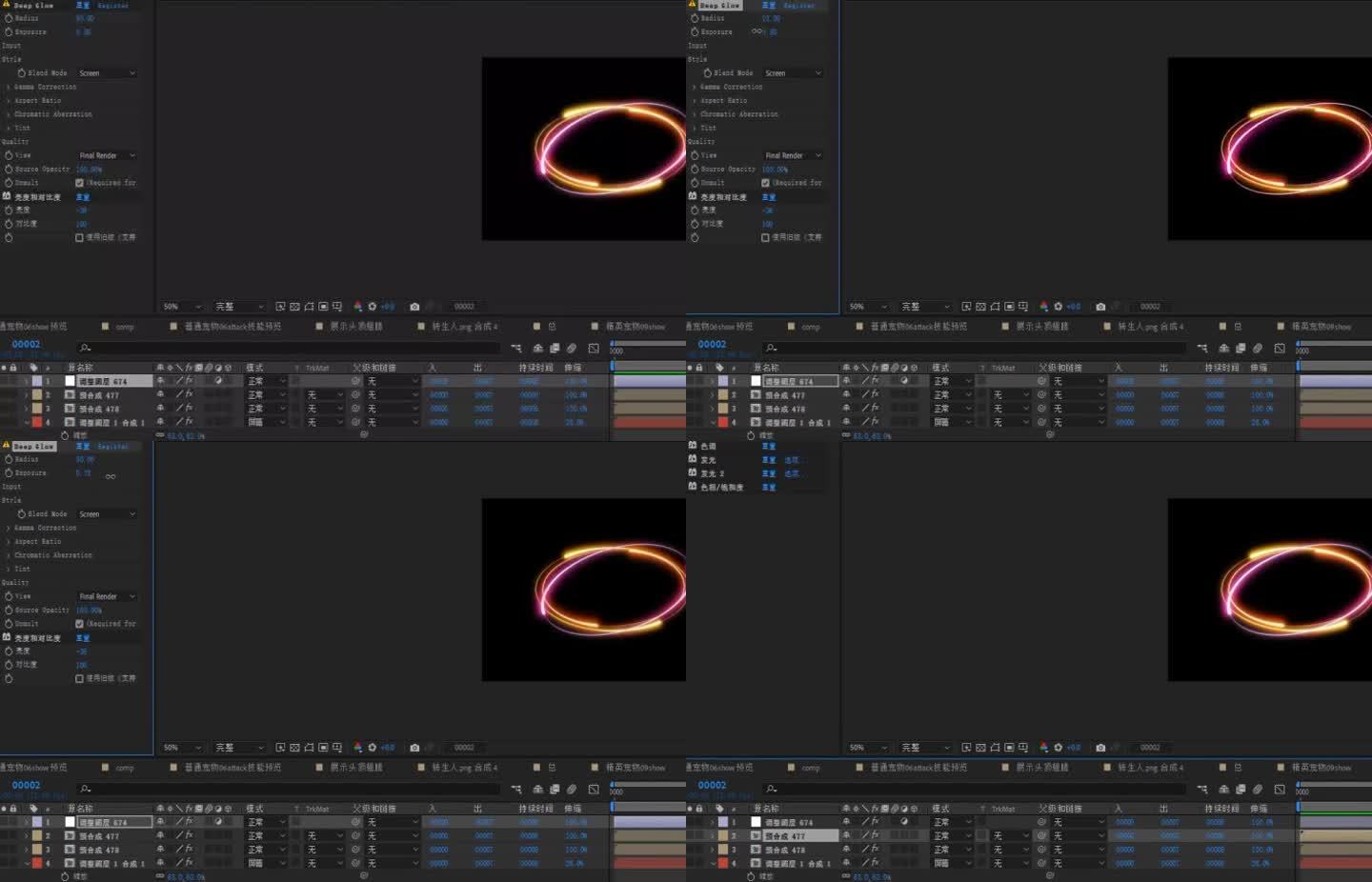This screenshot has width=1372, height=882.
Task: Switch to 展示头顶 tab in bottom-left timeline
Action: click(355, 768)
